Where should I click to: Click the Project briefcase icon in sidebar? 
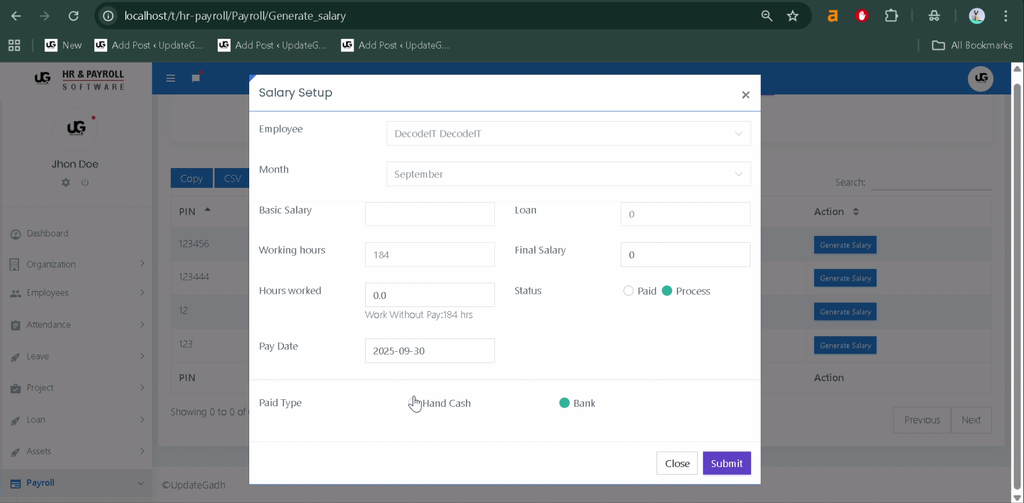coord(16,388)
